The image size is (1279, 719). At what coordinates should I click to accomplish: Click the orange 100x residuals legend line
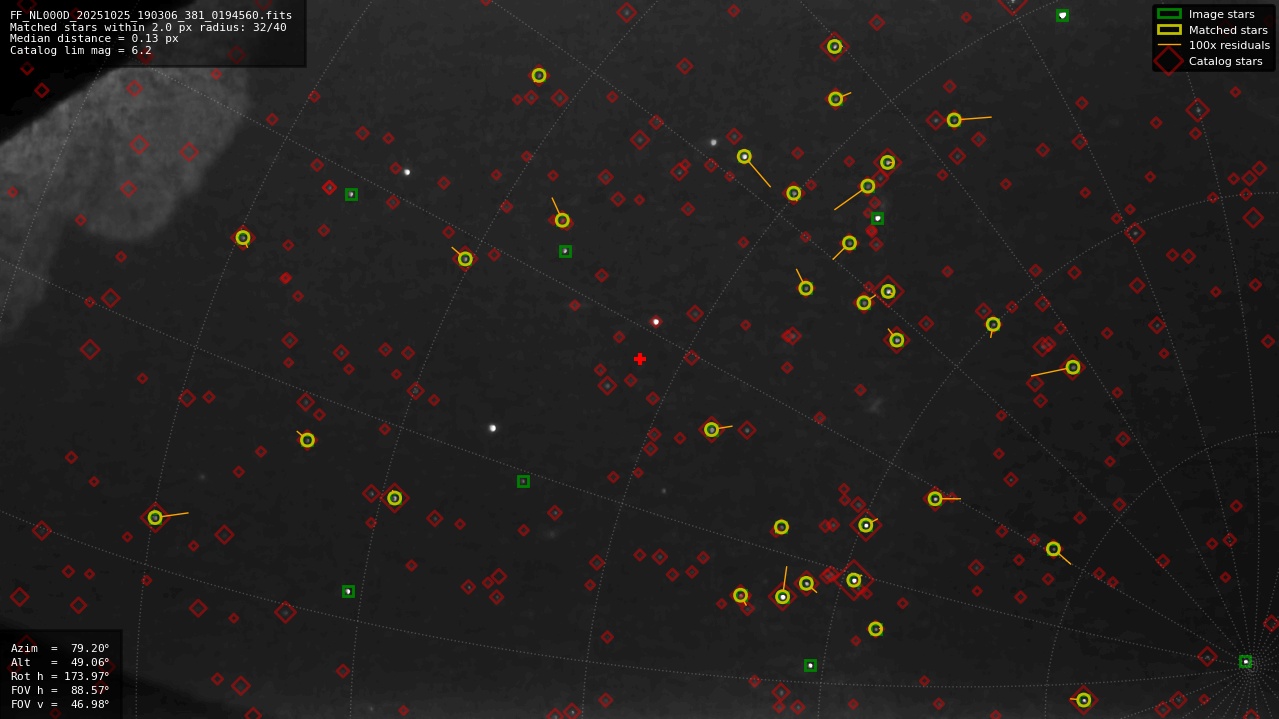click(1169, 45)
